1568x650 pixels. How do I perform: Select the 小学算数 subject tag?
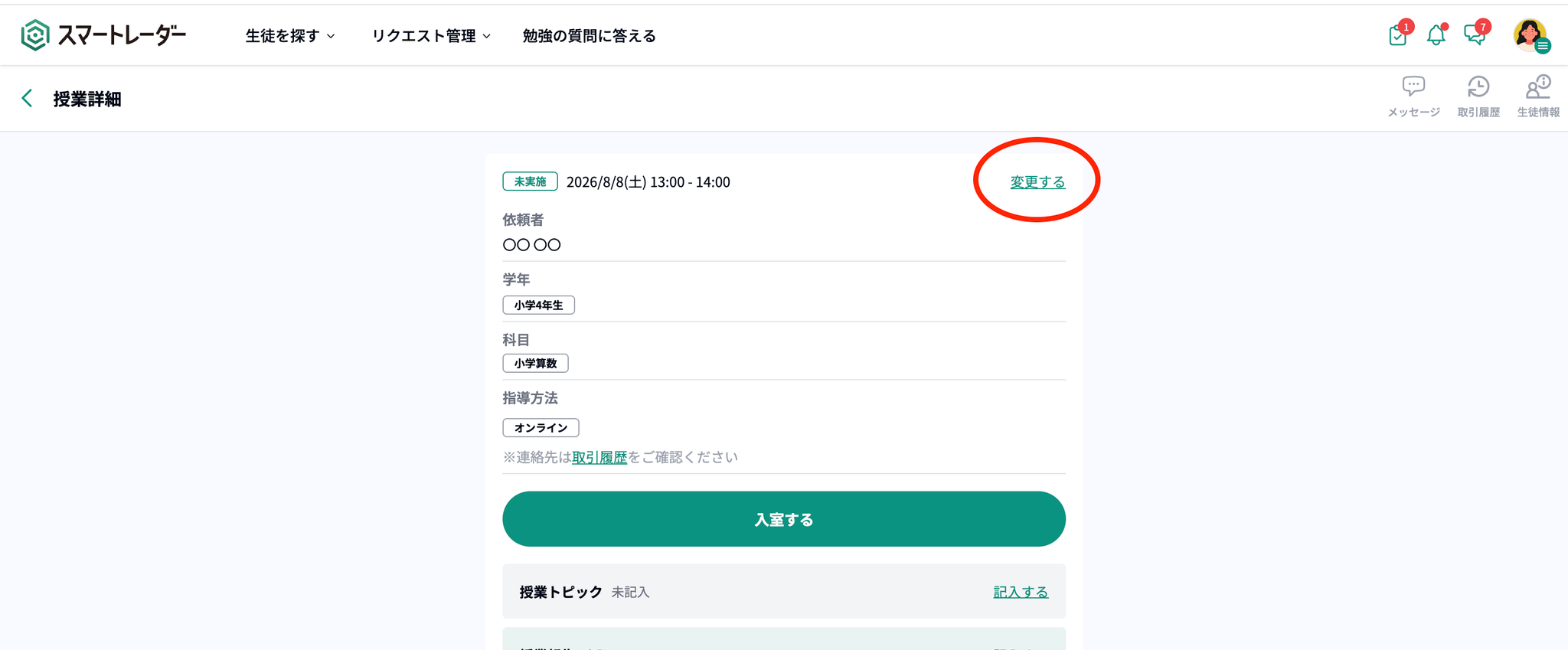coord(535,363)
